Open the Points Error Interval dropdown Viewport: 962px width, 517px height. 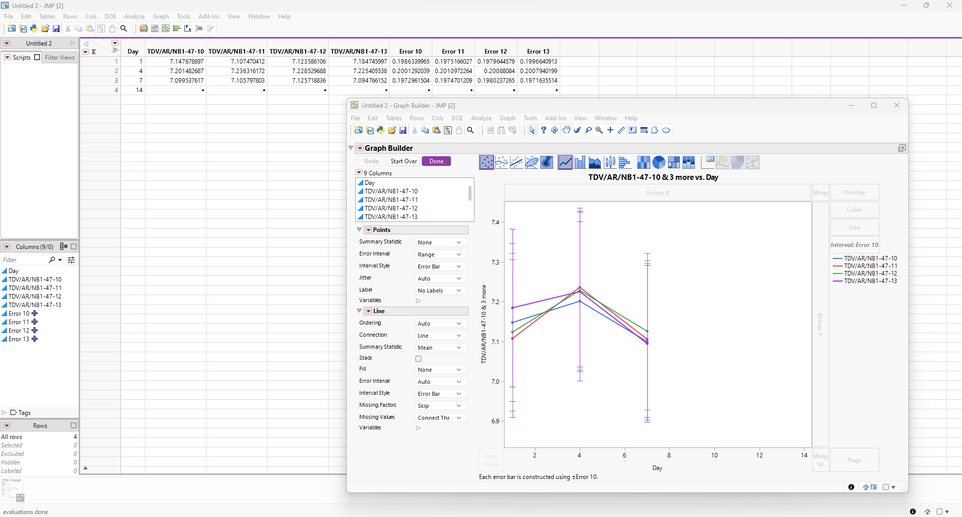tap(440, 254)
